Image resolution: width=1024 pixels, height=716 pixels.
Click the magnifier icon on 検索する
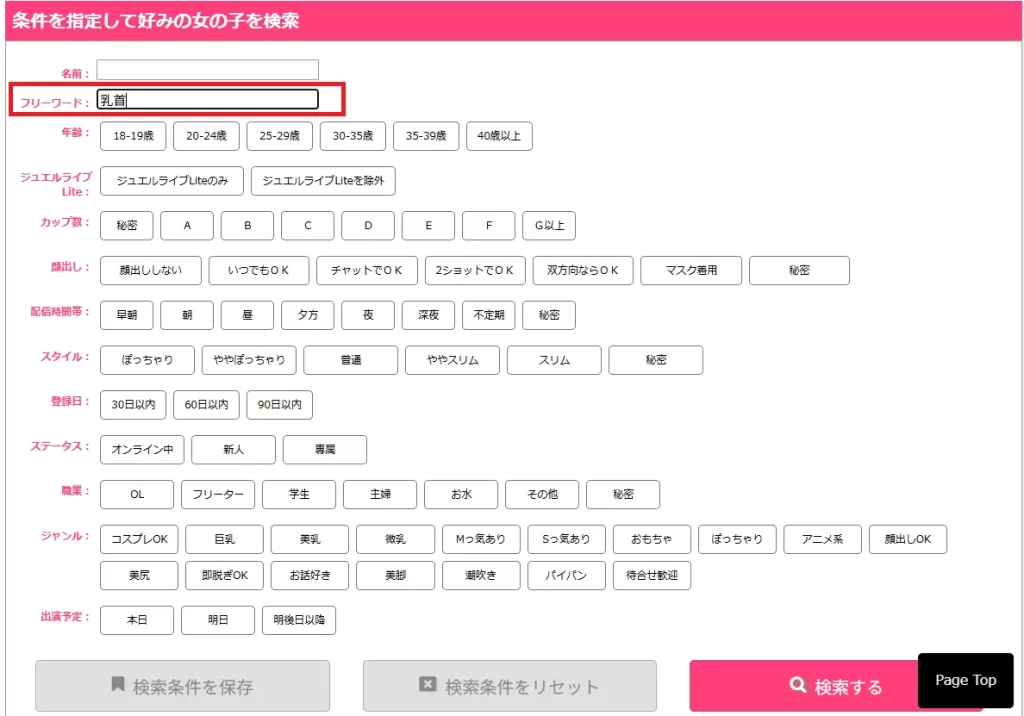click(797, 686)
